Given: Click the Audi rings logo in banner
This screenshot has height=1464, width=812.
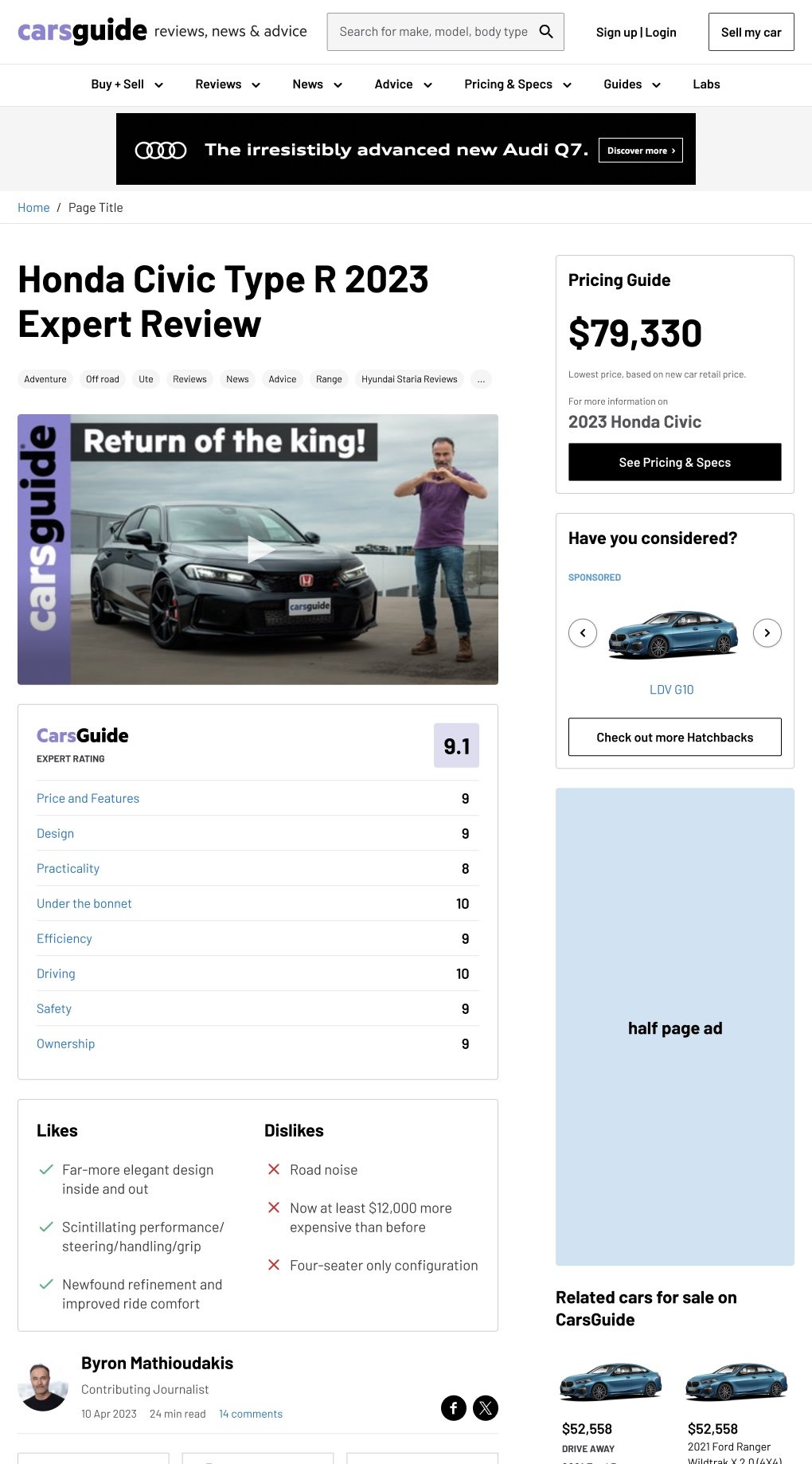Looking at the screenshot, I should (161, 150).
